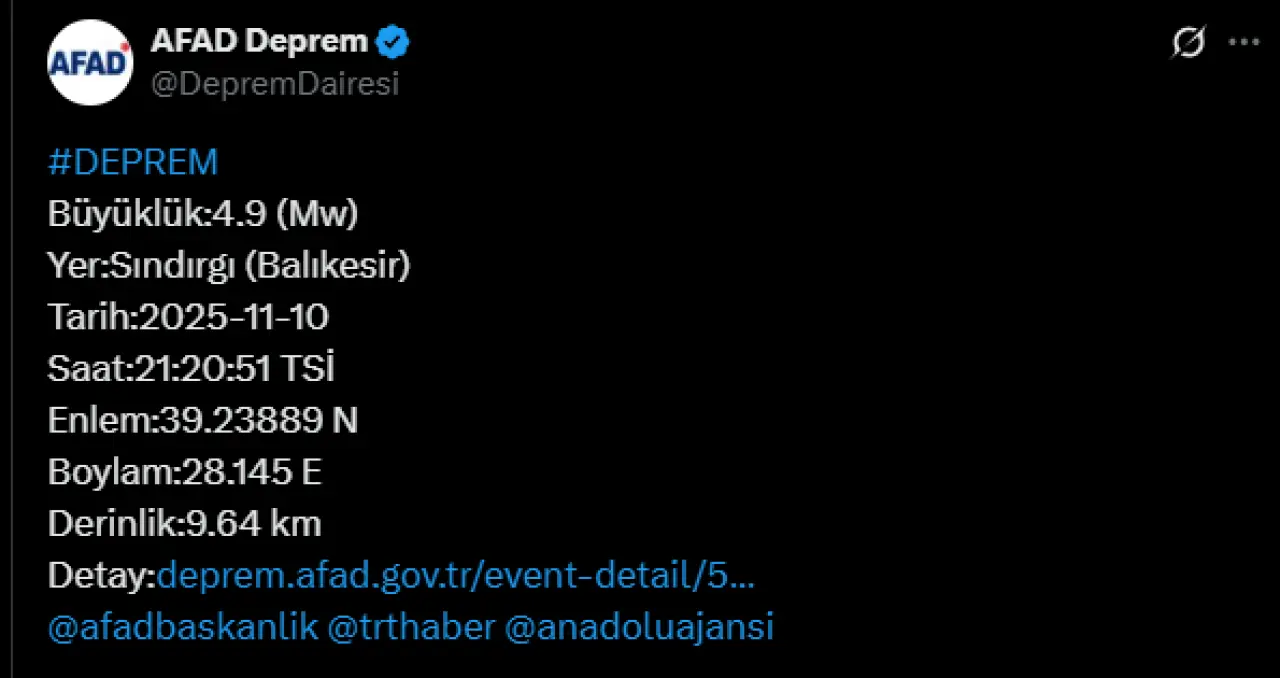Click the @DepremDairesi handle

coord(274,85)
